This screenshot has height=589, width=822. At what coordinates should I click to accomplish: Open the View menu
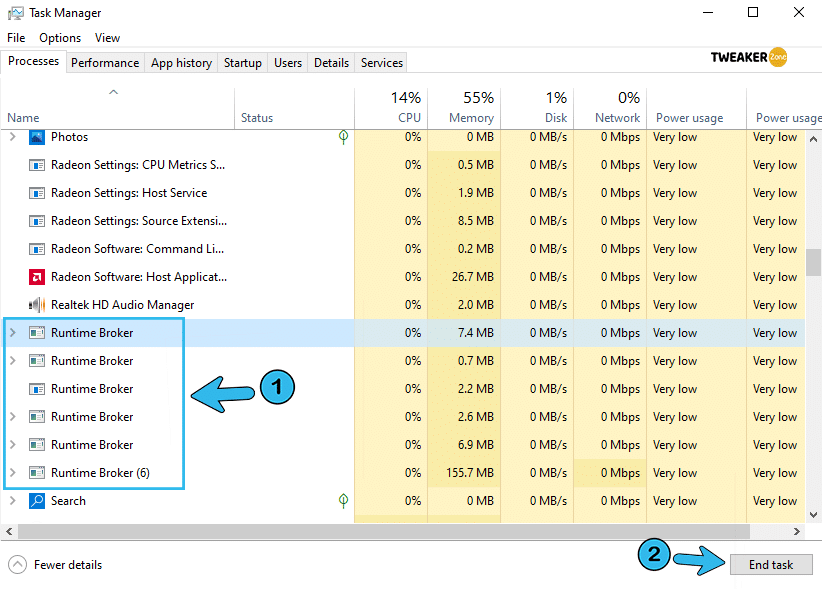107,38
